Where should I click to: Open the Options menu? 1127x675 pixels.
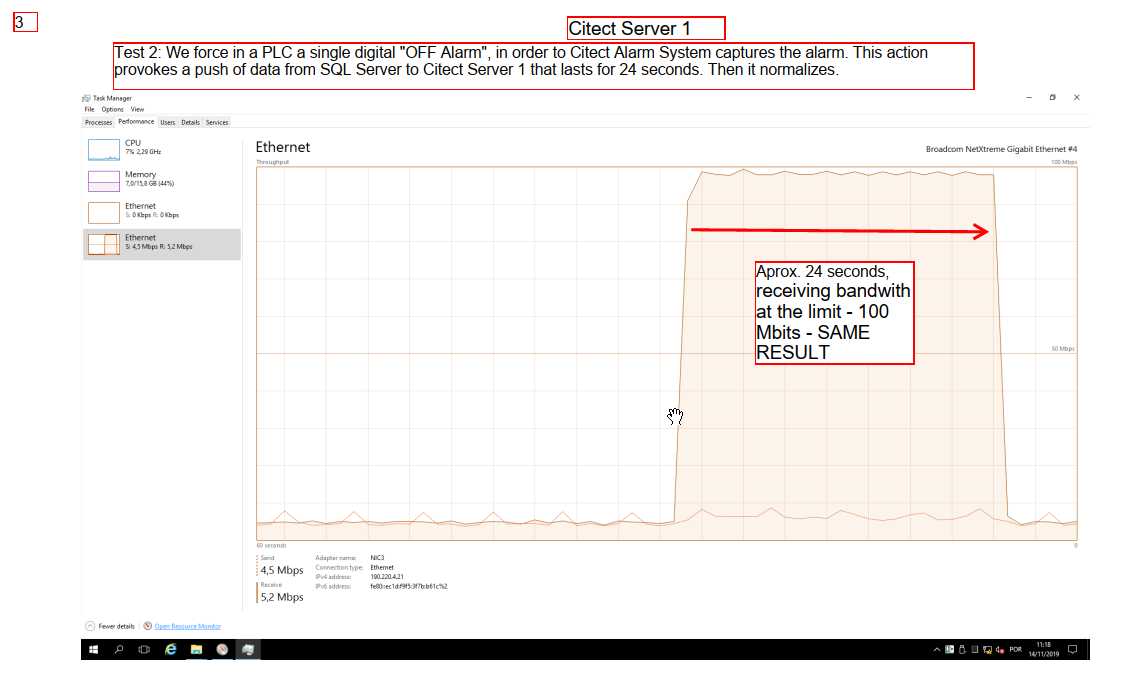pyautogui.click(x=112, y=109)
